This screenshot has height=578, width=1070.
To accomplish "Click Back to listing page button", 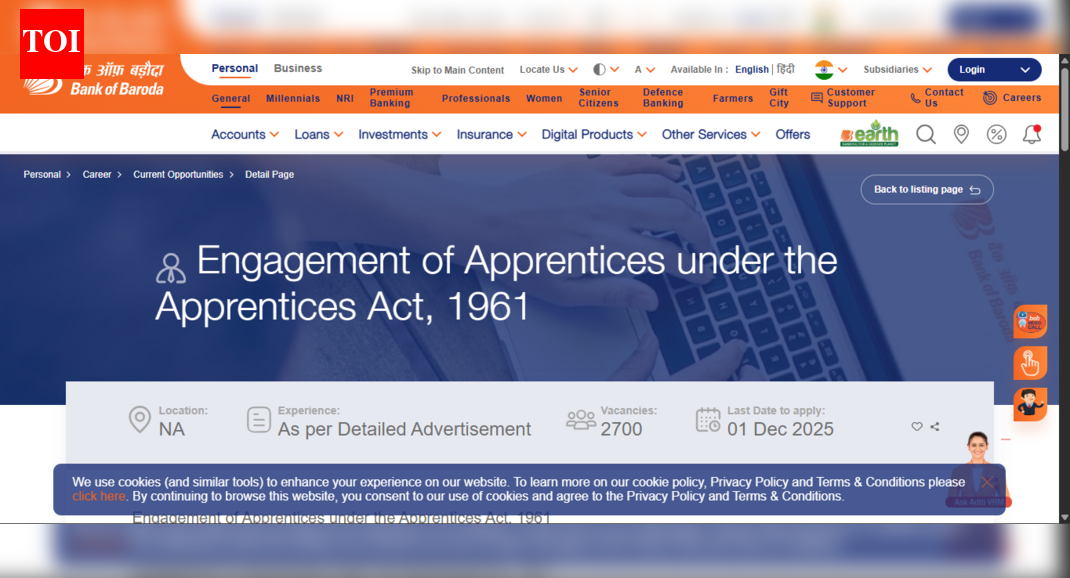I will coord(926,189).
